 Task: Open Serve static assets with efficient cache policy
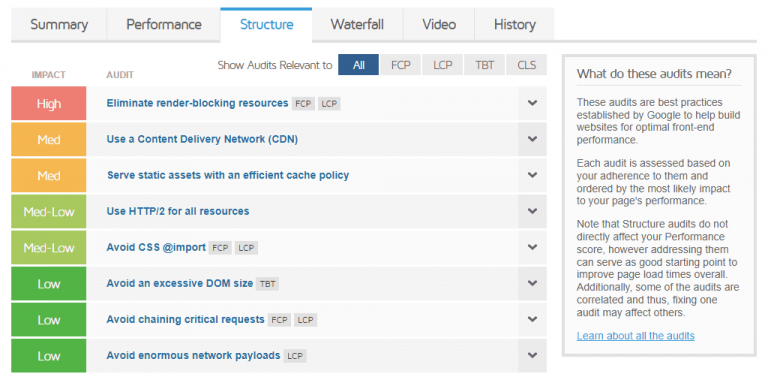228,175
